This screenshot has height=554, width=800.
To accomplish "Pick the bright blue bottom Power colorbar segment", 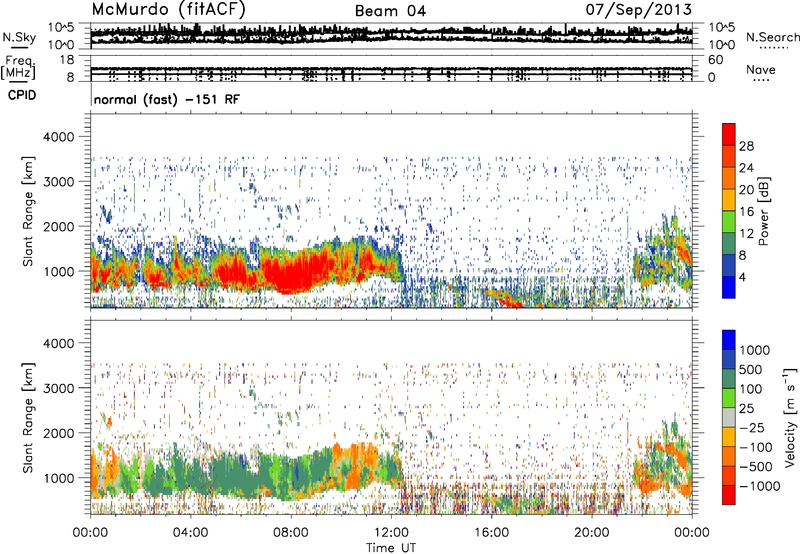I will (x=729, y=287).
